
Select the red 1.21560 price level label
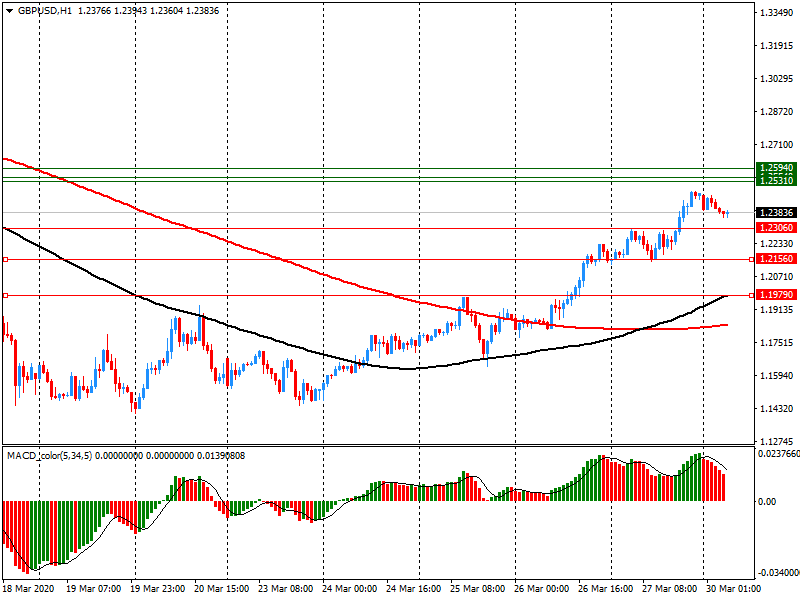coord(777,259)
